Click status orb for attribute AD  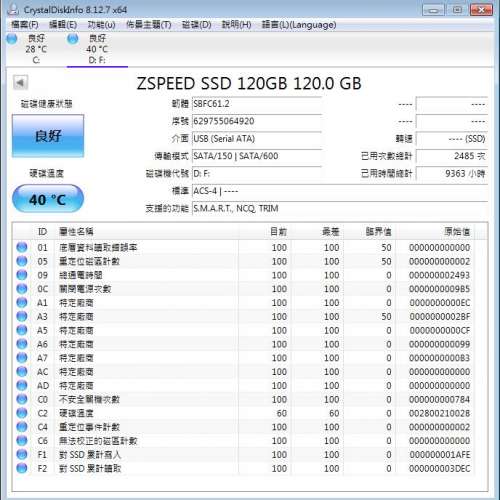(22, 385)
